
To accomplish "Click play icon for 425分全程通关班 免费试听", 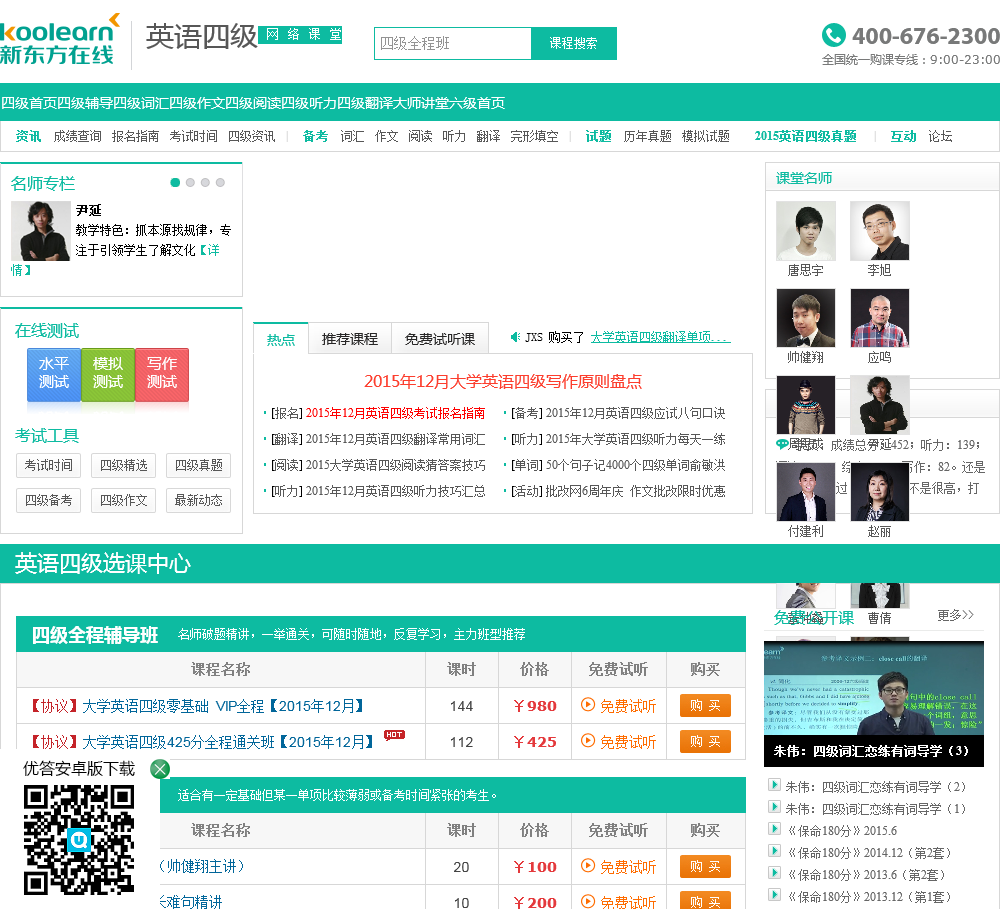I will tap(588, 741).
